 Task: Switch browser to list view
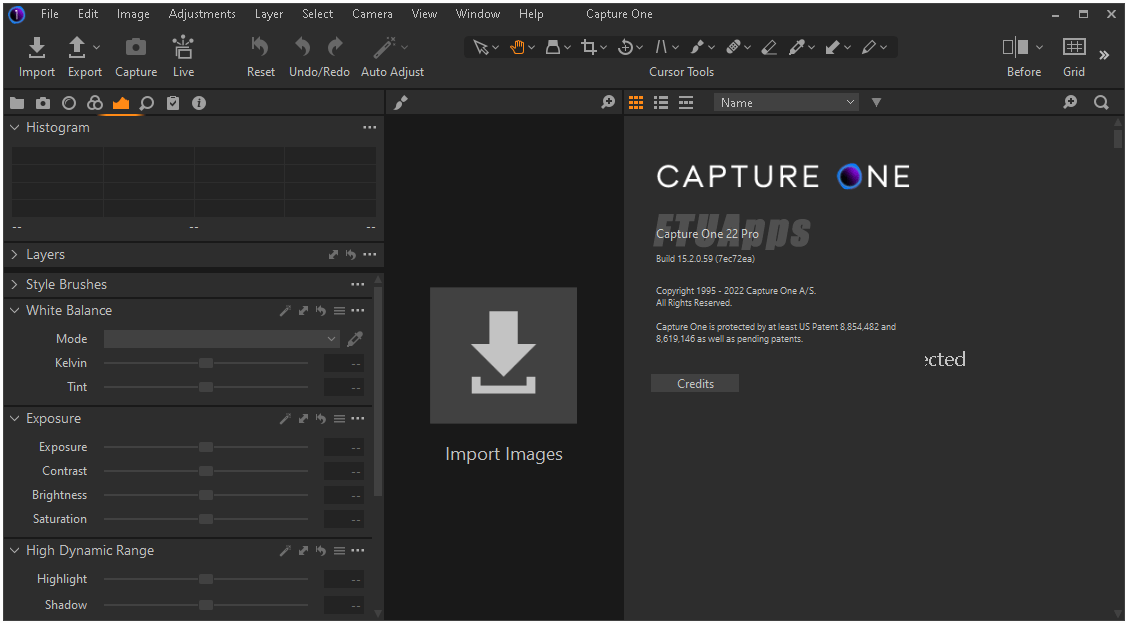click(x=661, y=103)
